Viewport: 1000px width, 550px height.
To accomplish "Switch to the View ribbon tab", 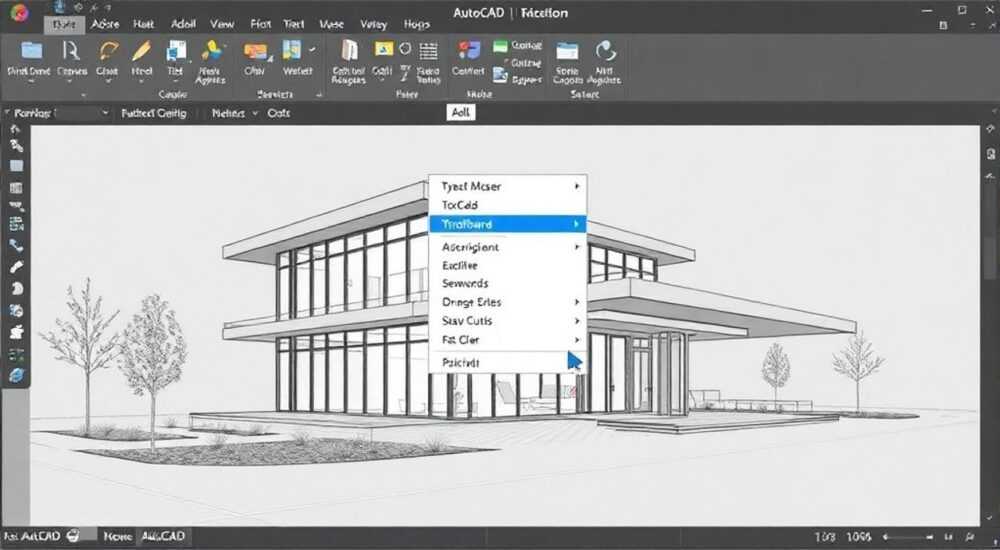I will [x=222, y=24].
